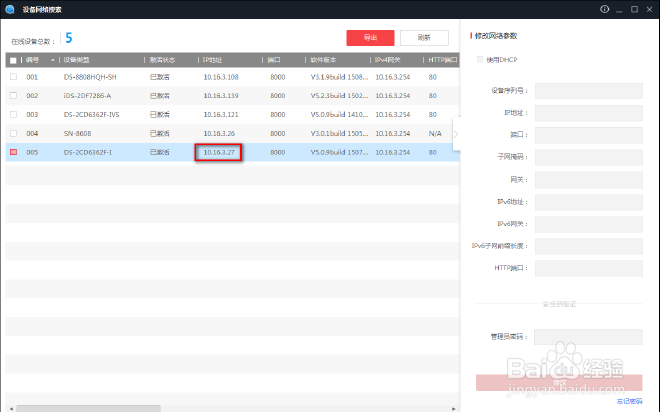Sort by number column arrow

click(53, 60)
